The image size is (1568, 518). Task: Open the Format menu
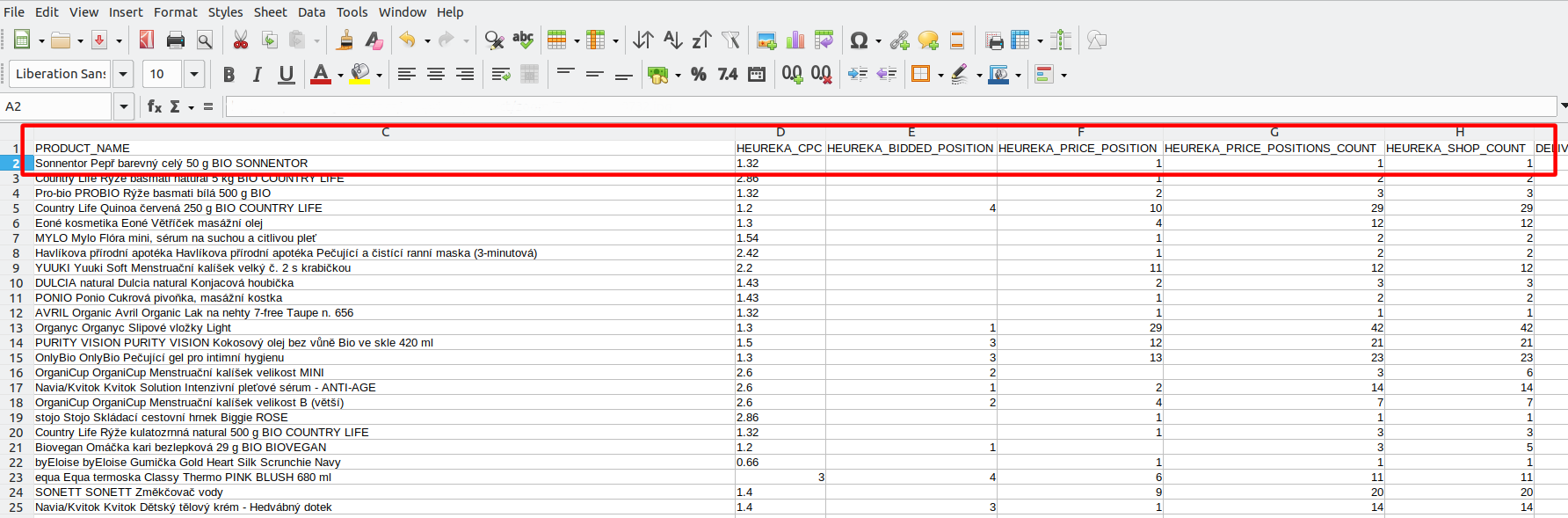click(176, 12)
